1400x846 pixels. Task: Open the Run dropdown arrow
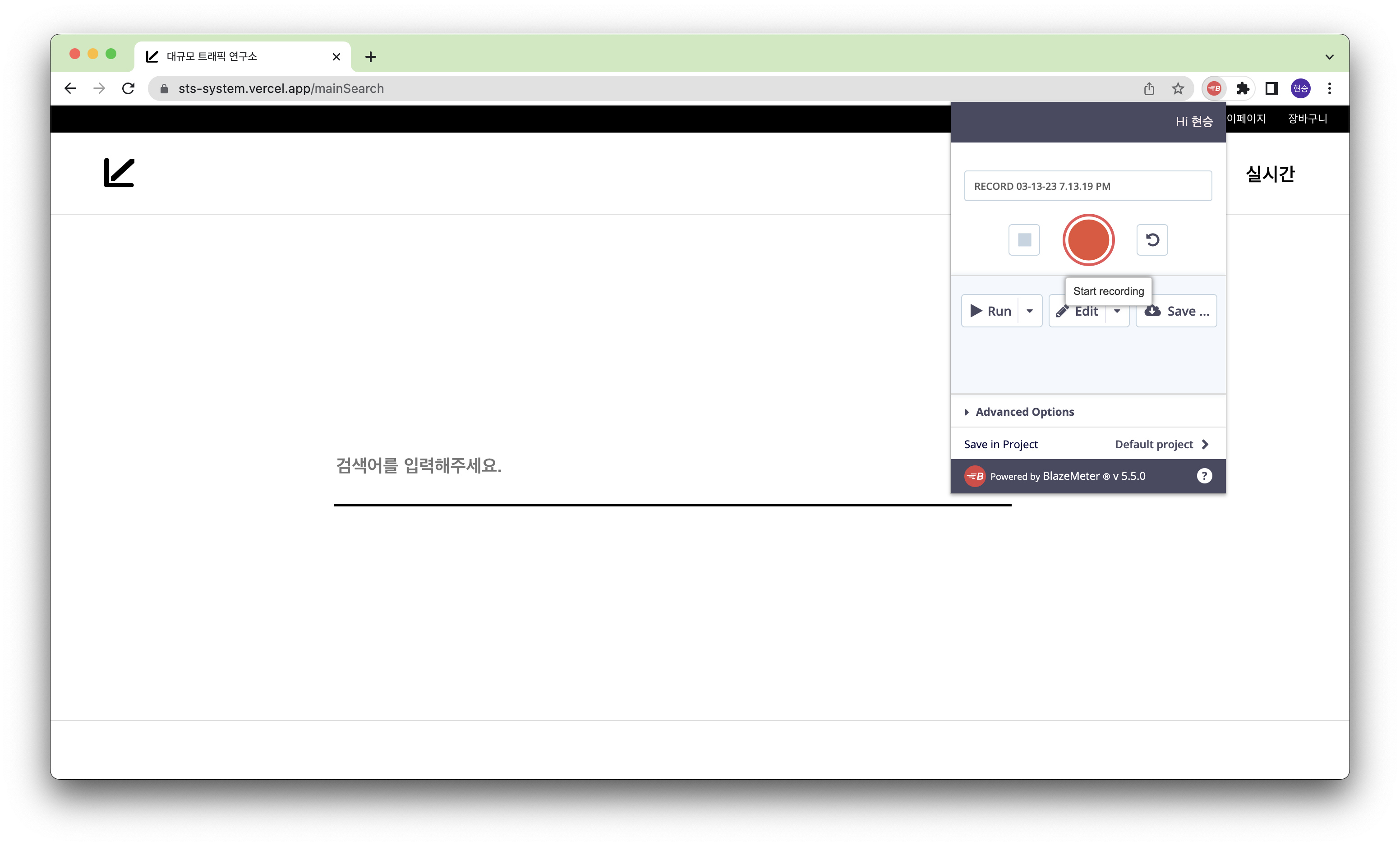pos(1030,311)
